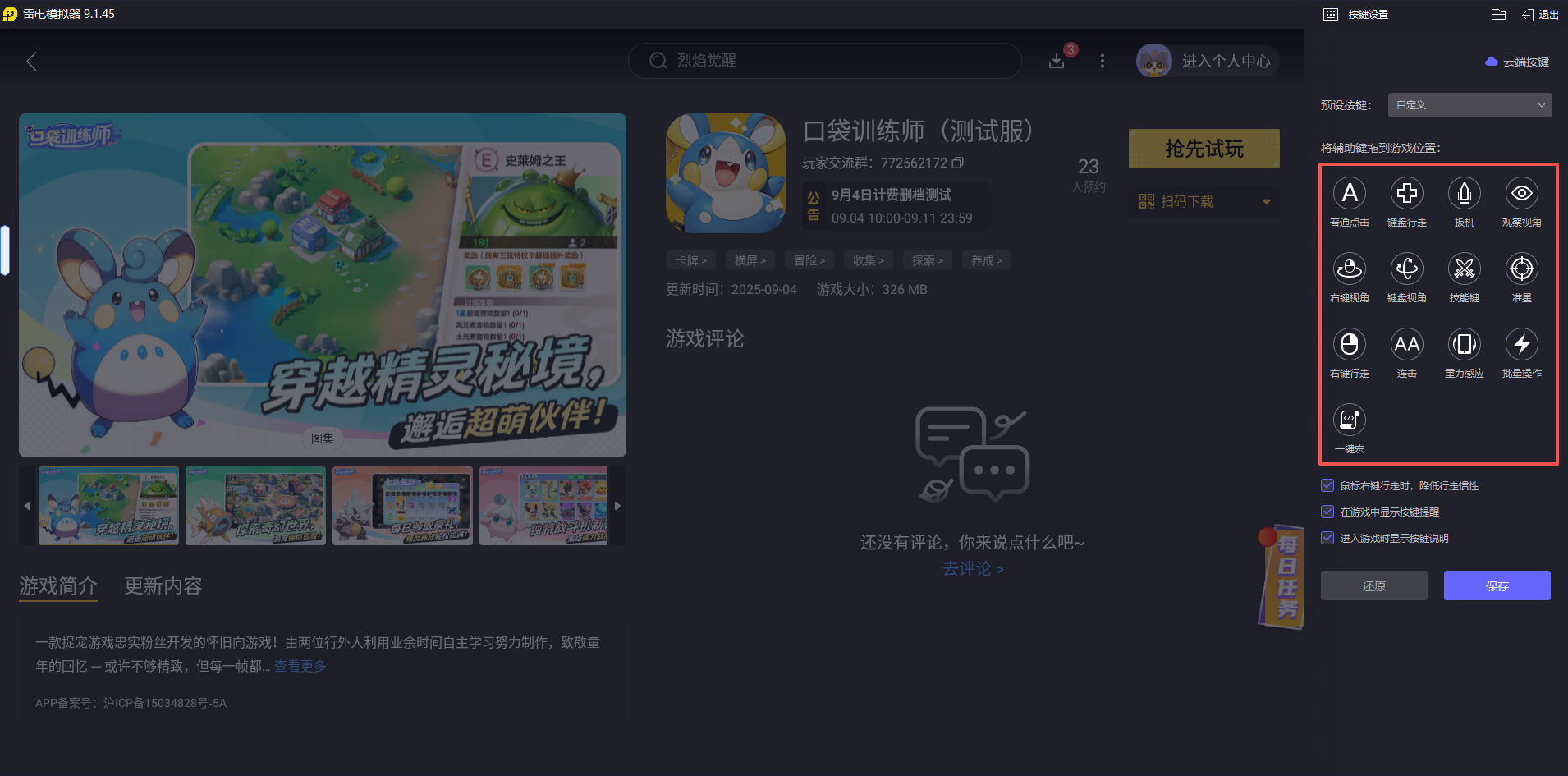Select the 技能键 skill key icon

(1464, 269)
